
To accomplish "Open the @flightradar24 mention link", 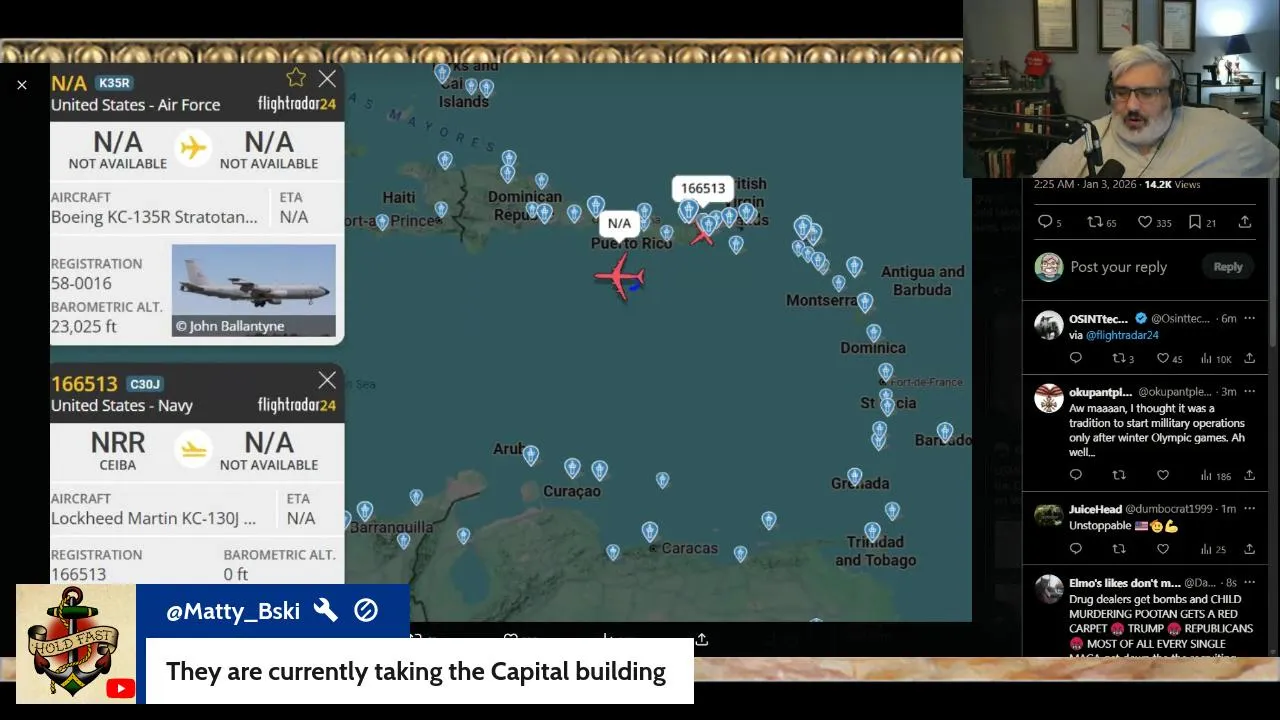I will 1122,335.
